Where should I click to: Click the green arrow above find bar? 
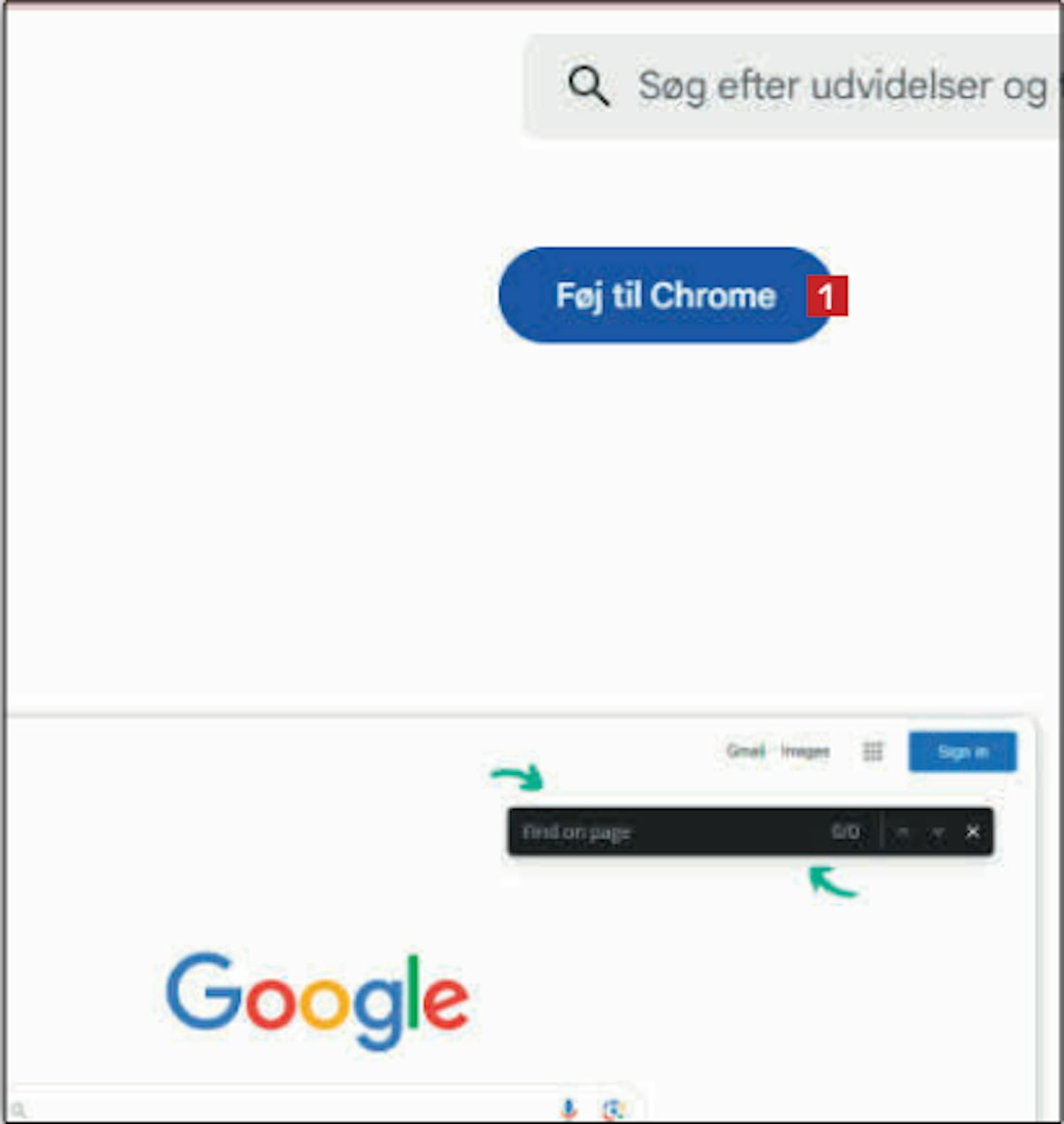[x=519, y=777]
